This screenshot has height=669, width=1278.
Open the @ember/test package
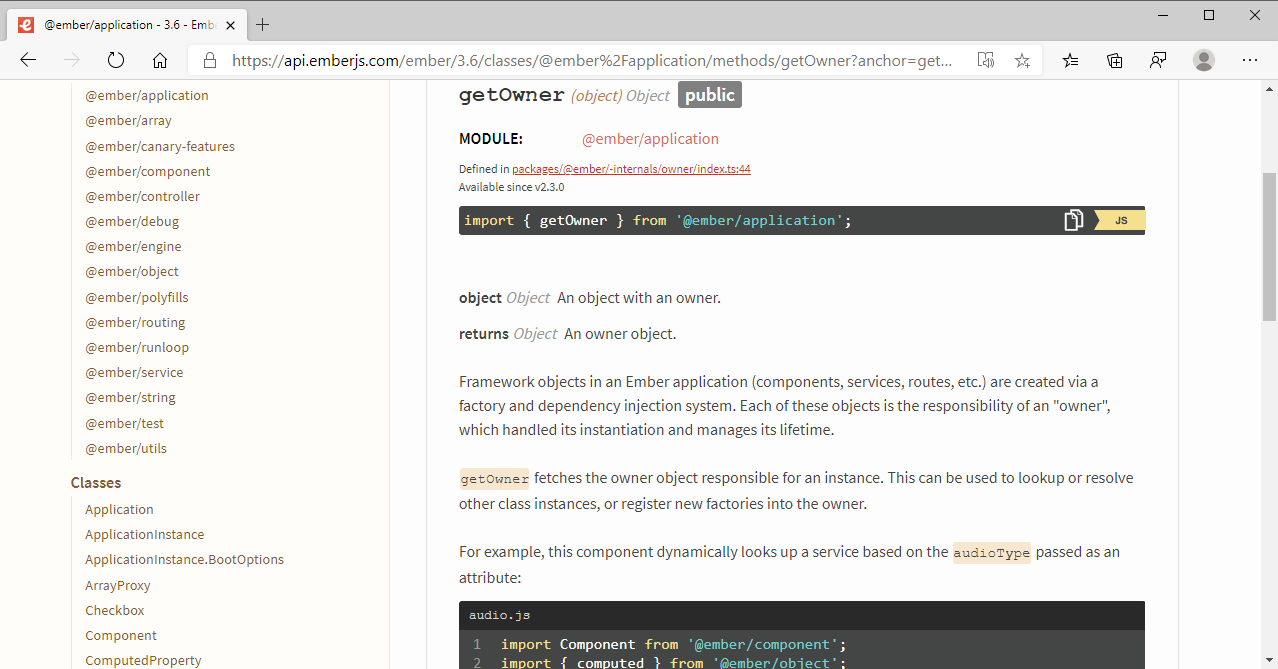pos(124,423)
